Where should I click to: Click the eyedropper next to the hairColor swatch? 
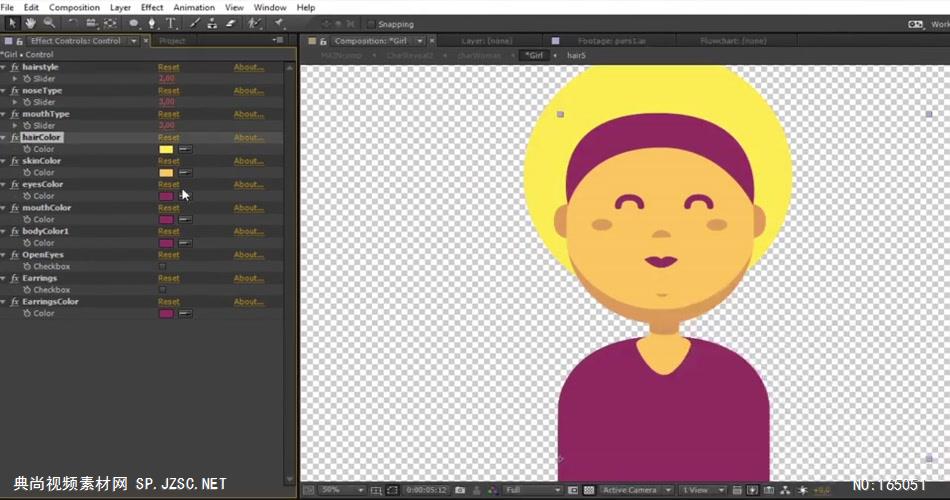(x=186, y=150)
